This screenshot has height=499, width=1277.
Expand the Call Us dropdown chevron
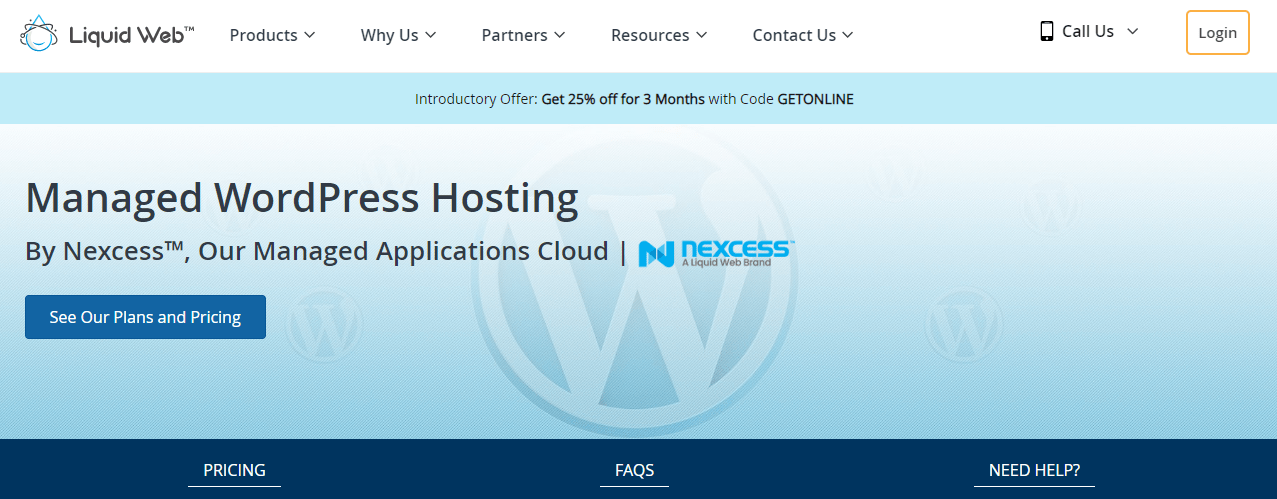(x=1132, y=31)
